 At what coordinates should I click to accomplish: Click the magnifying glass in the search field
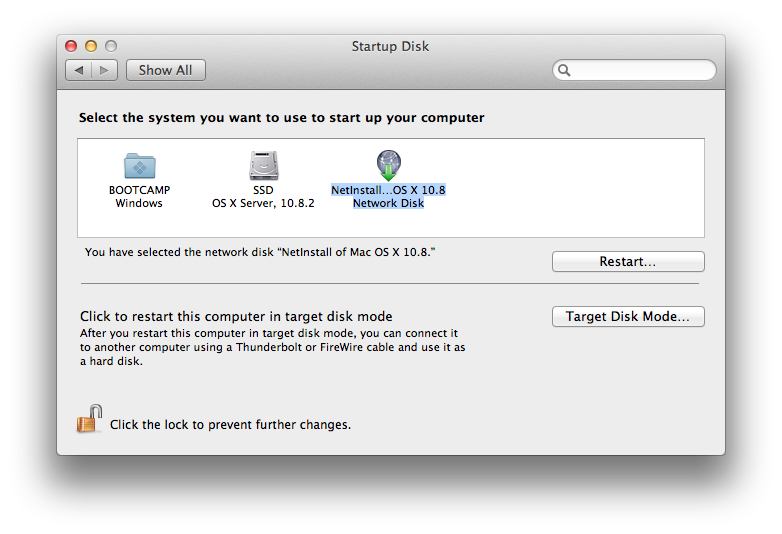click(x=565, y=71)
